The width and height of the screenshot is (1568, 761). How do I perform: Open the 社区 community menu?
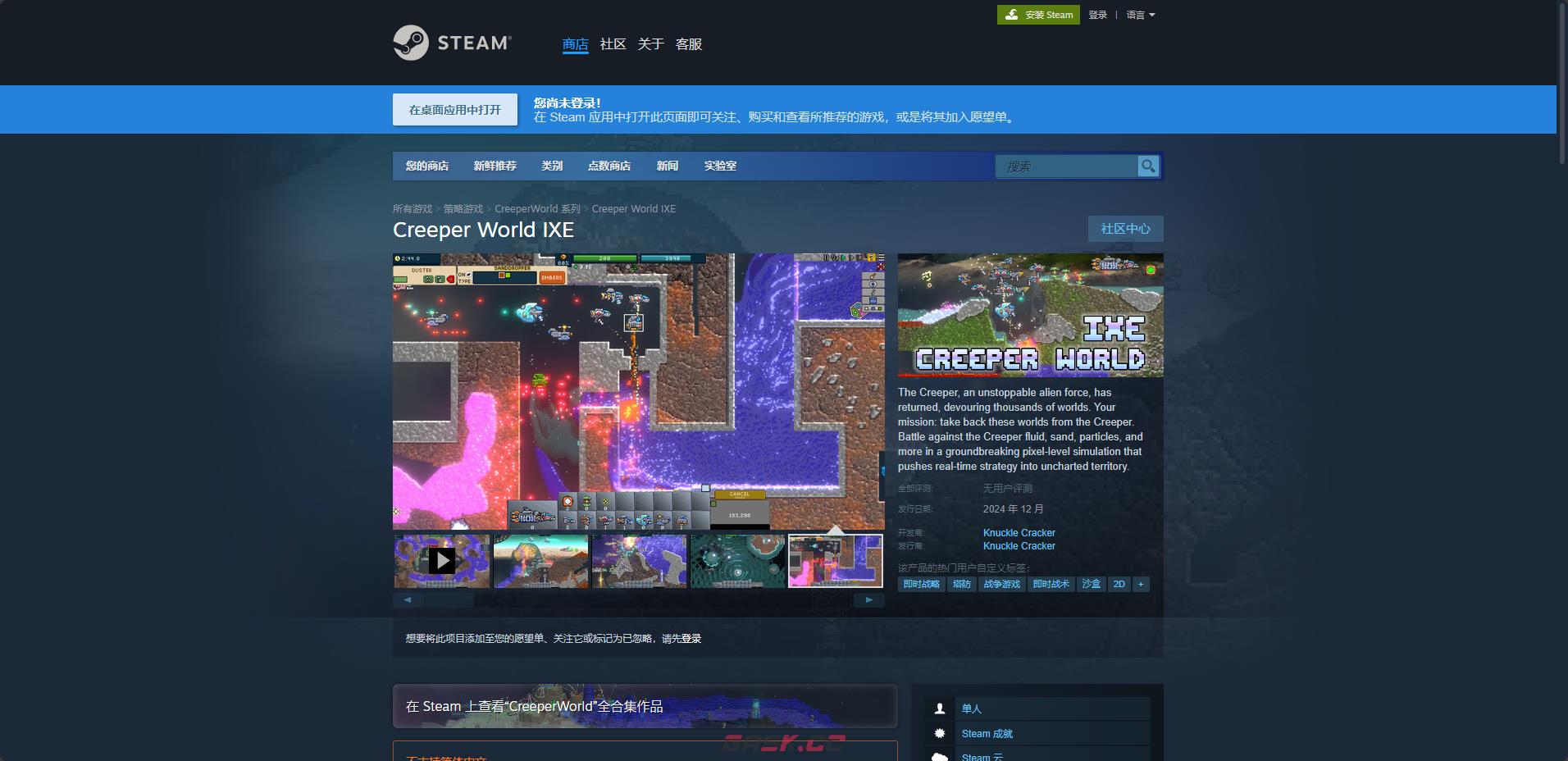(x=613, y=44)
